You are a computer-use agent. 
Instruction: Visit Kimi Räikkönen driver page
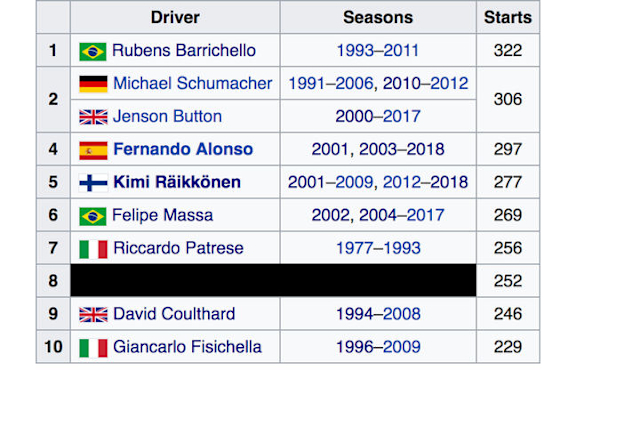177,182
